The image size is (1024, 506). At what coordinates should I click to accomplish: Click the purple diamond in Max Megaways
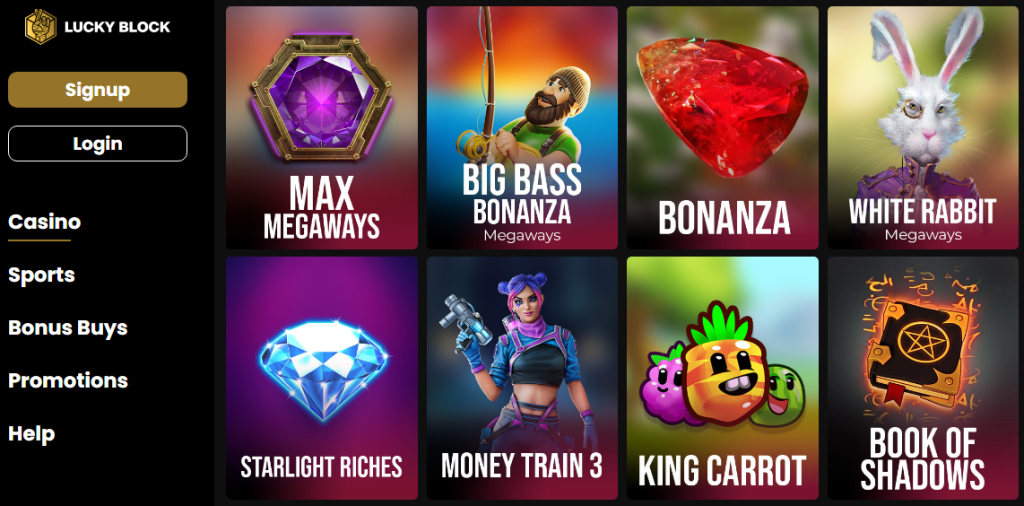321,97
